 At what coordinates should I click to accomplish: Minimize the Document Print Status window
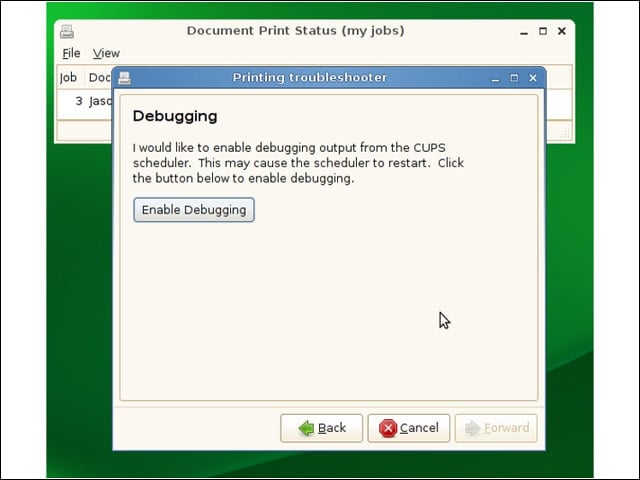click(x=524, y=31)
